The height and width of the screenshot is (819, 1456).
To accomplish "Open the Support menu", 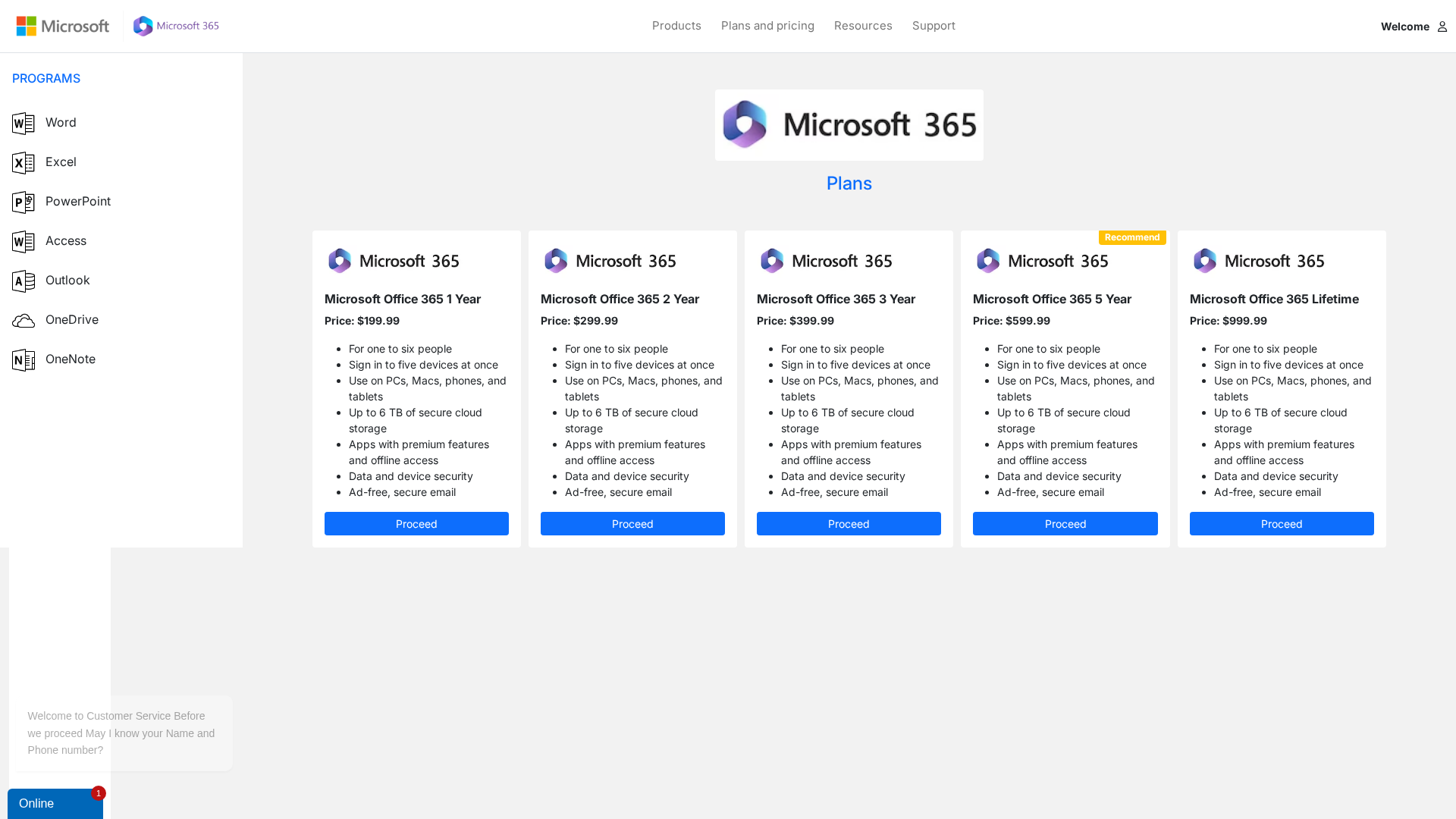I will coord(934,26).
